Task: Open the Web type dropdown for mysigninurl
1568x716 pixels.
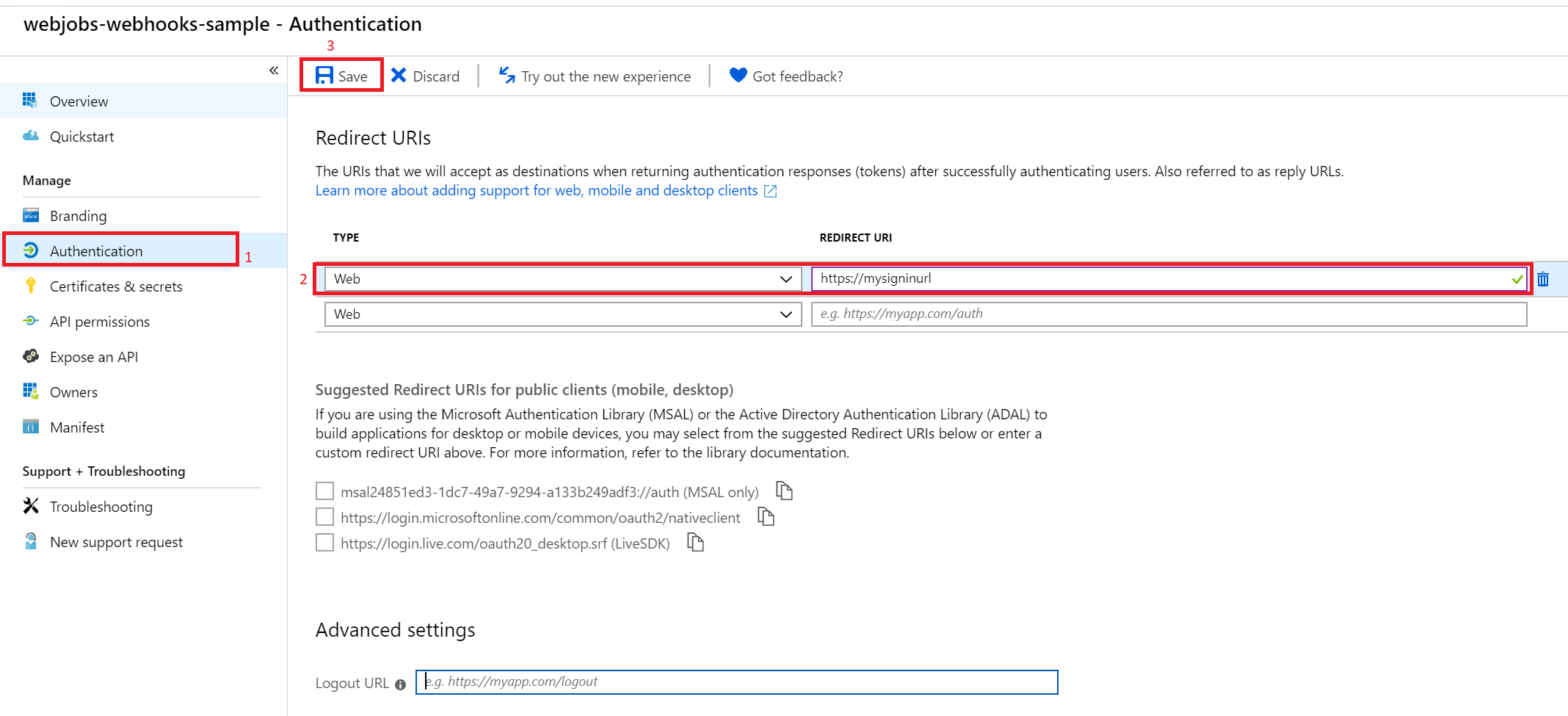Action: 563,279
